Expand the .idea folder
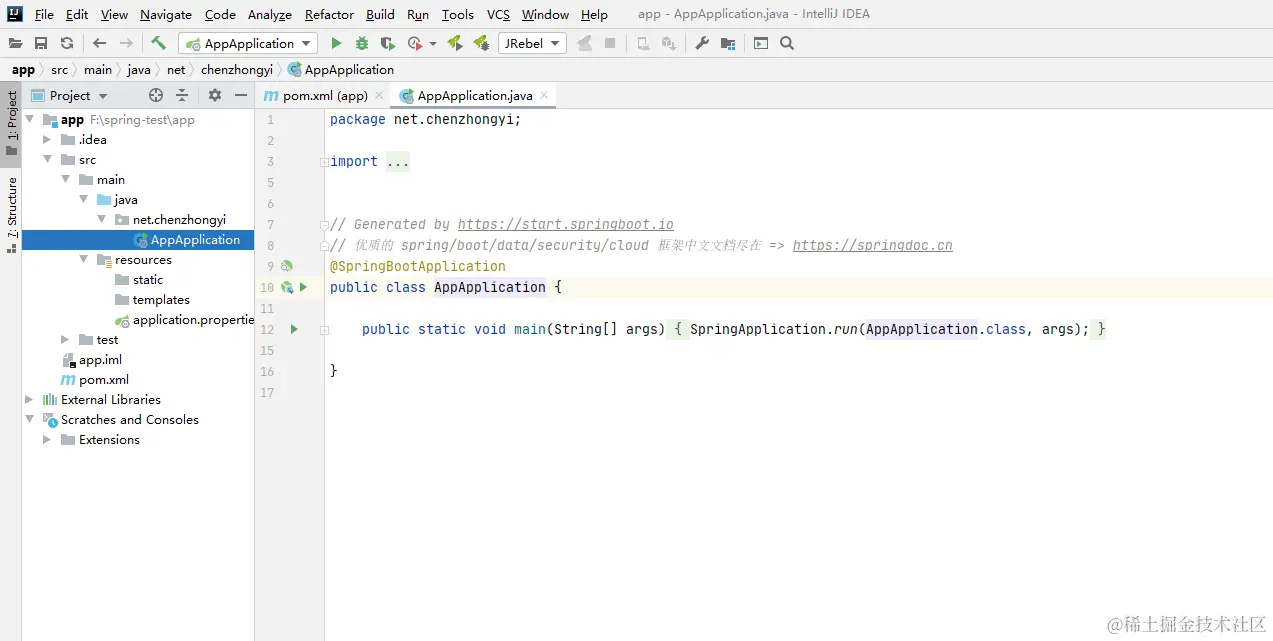Image resolution: width=1273 pixels, height=641 pixels. 47,140
